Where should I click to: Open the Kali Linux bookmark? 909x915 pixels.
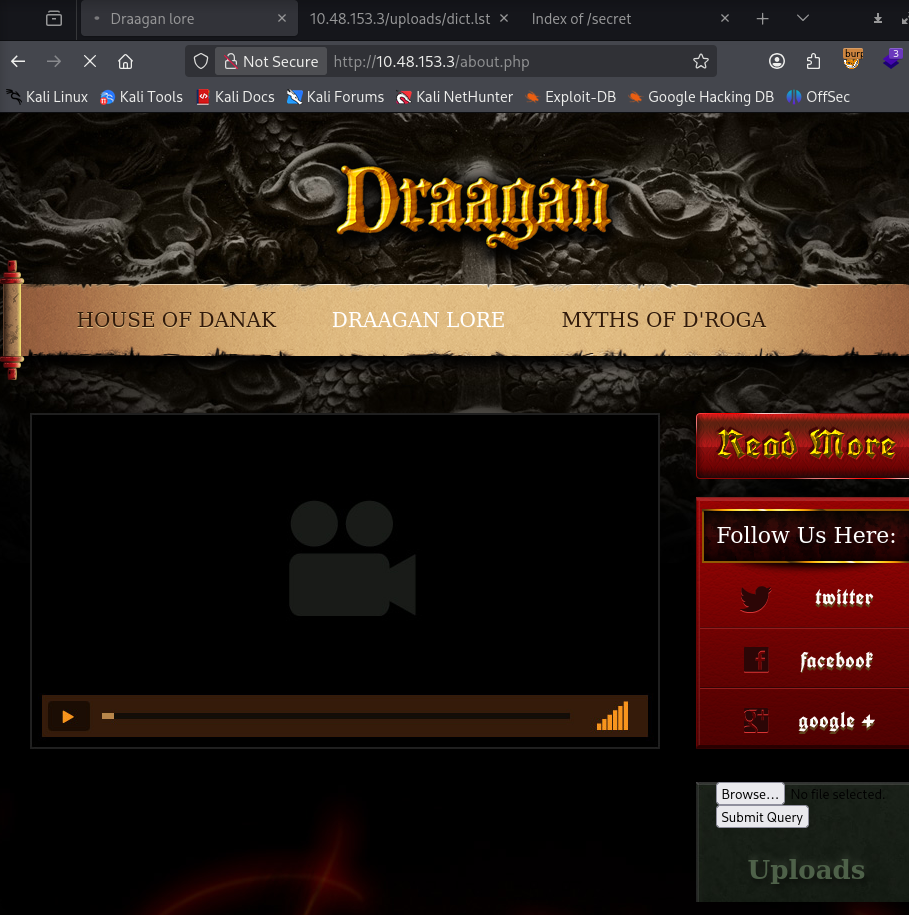click(47, 97)
